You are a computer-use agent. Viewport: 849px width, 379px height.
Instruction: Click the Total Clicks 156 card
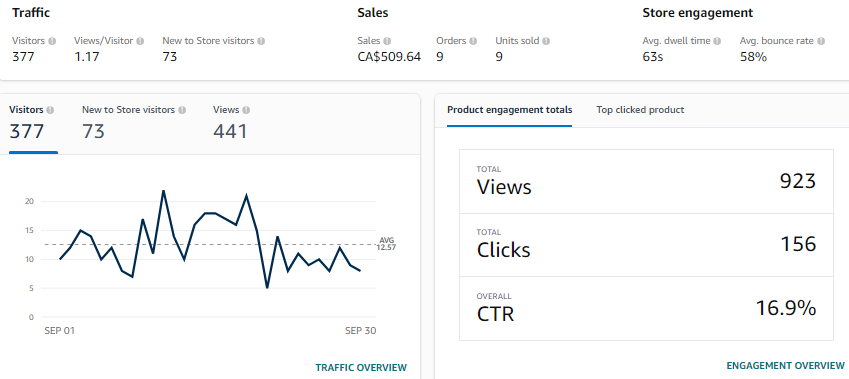tap(646, 245)
